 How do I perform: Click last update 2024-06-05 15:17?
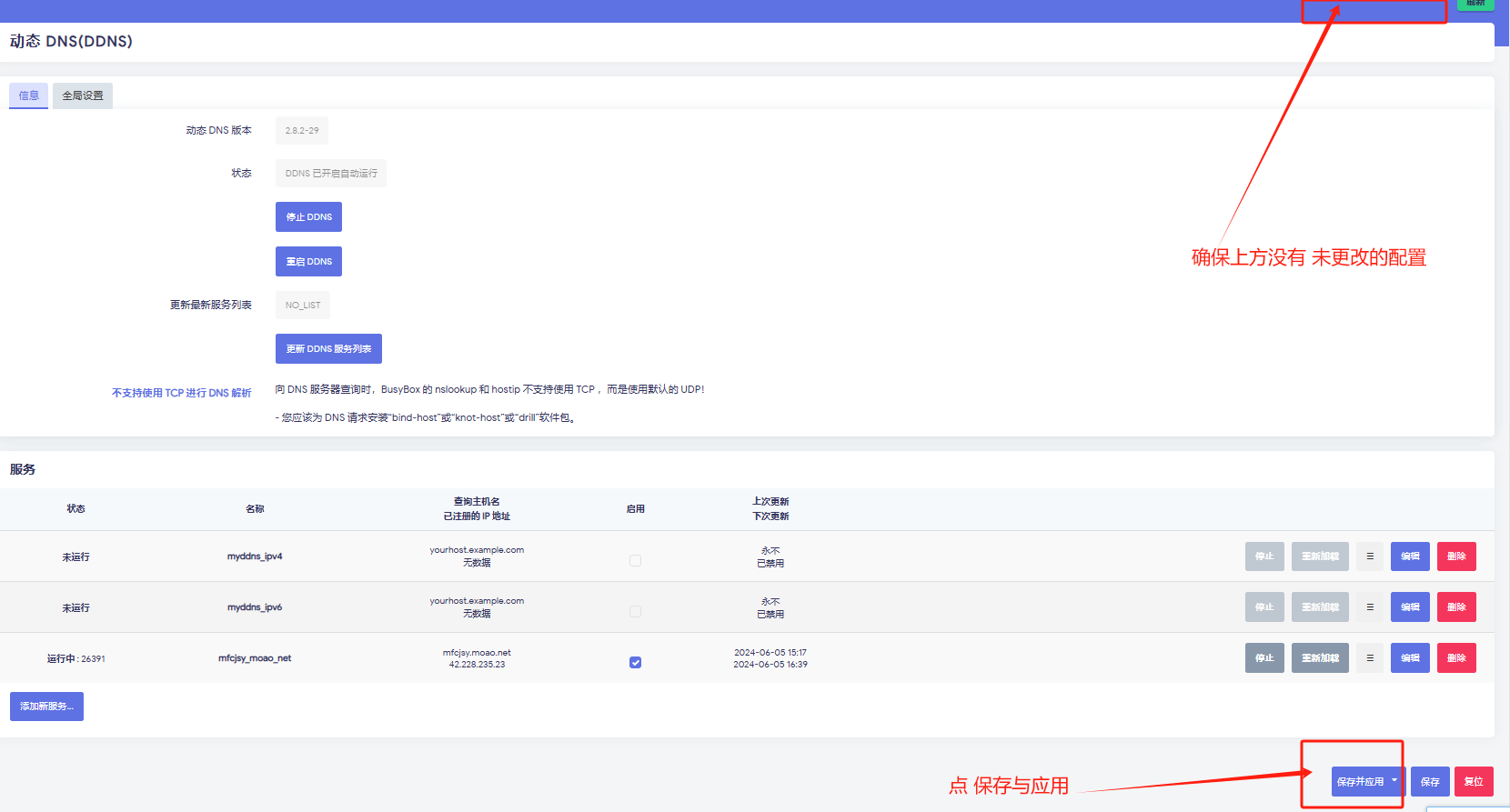point(770,653)
